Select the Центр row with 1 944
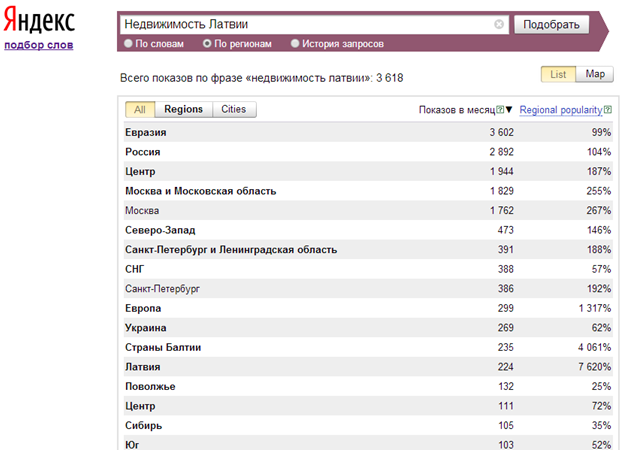The image size is (627, 452). tap(368, 172)
